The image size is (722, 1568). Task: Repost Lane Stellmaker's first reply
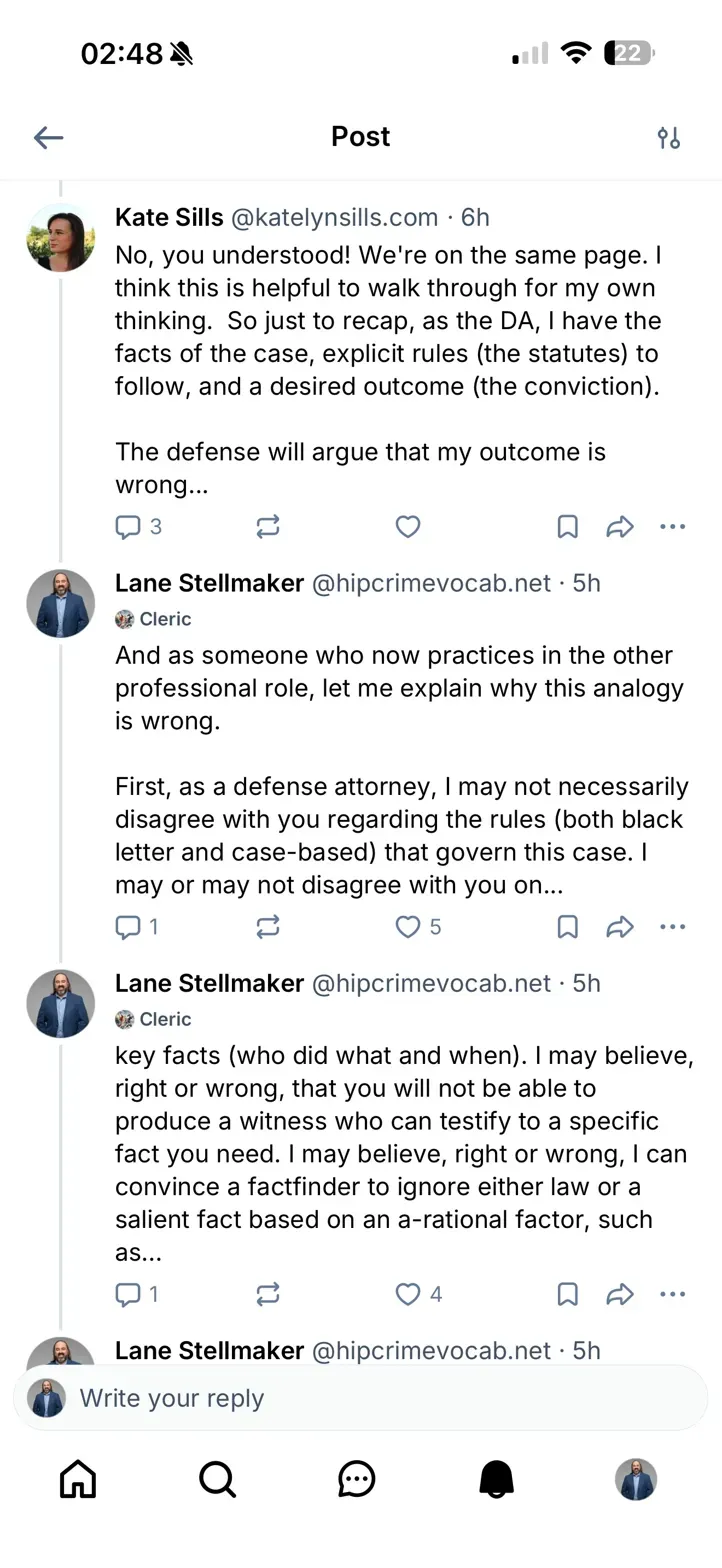267,927
